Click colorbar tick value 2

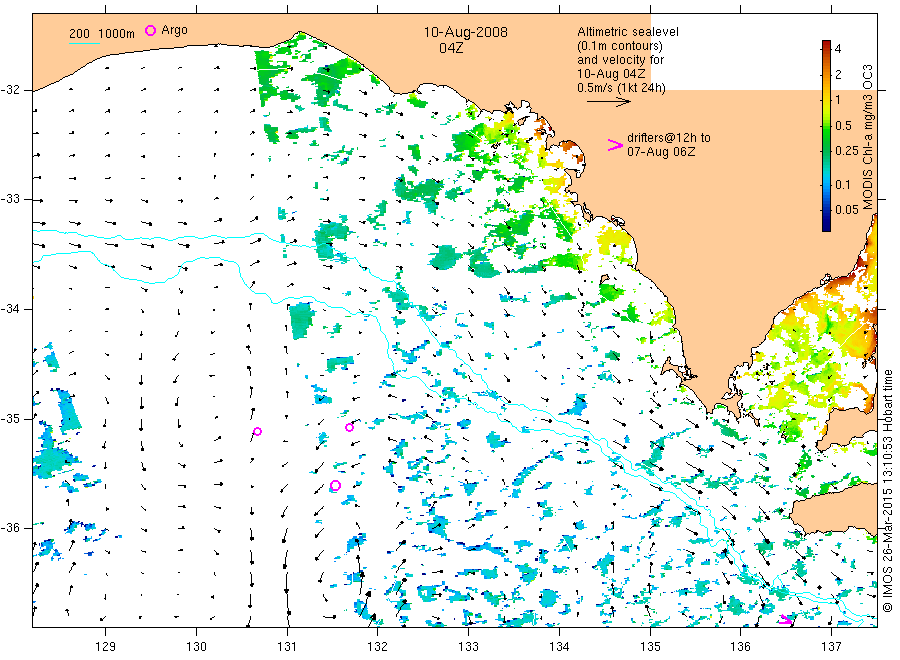[x=838, y=74]
